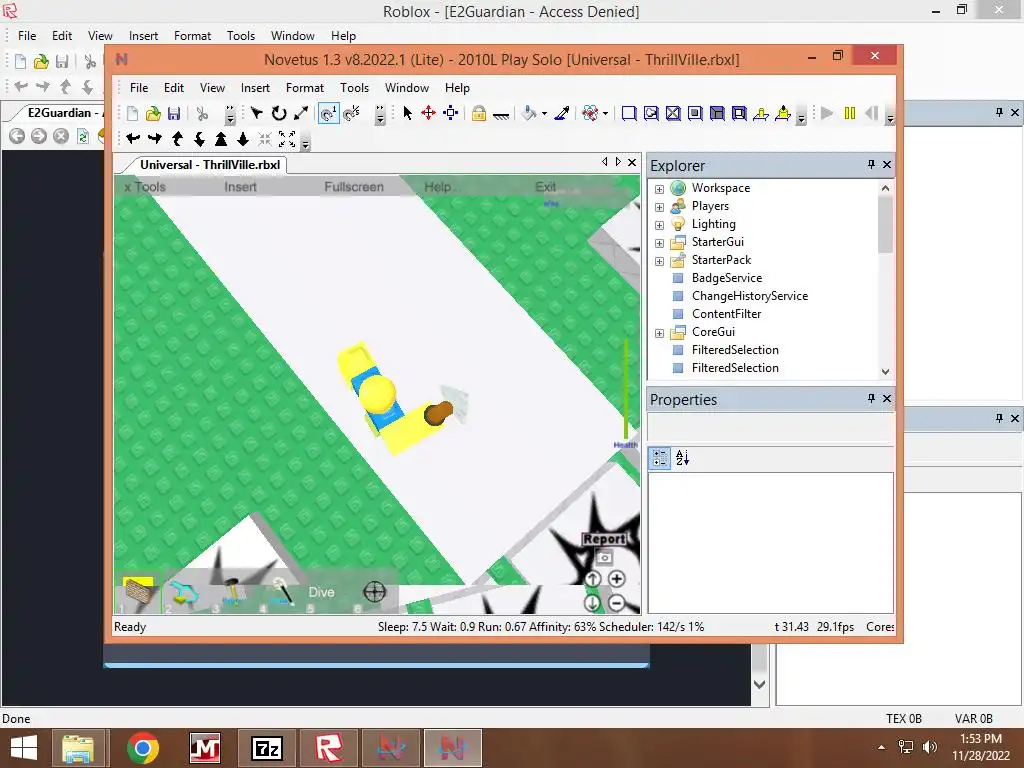The width and height of the screenshot is (1024, 768).
Task: Click the green Health bar
Action: click(626, 389)
